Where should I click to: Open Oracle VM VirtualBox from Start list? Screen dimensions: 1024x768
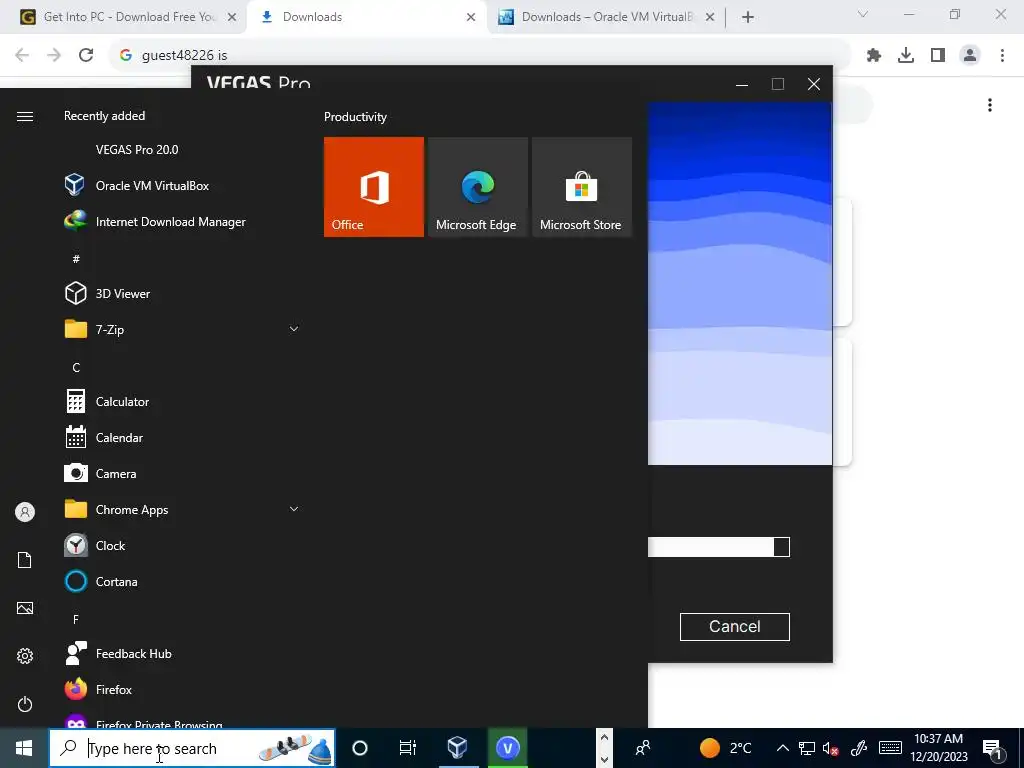182,185
